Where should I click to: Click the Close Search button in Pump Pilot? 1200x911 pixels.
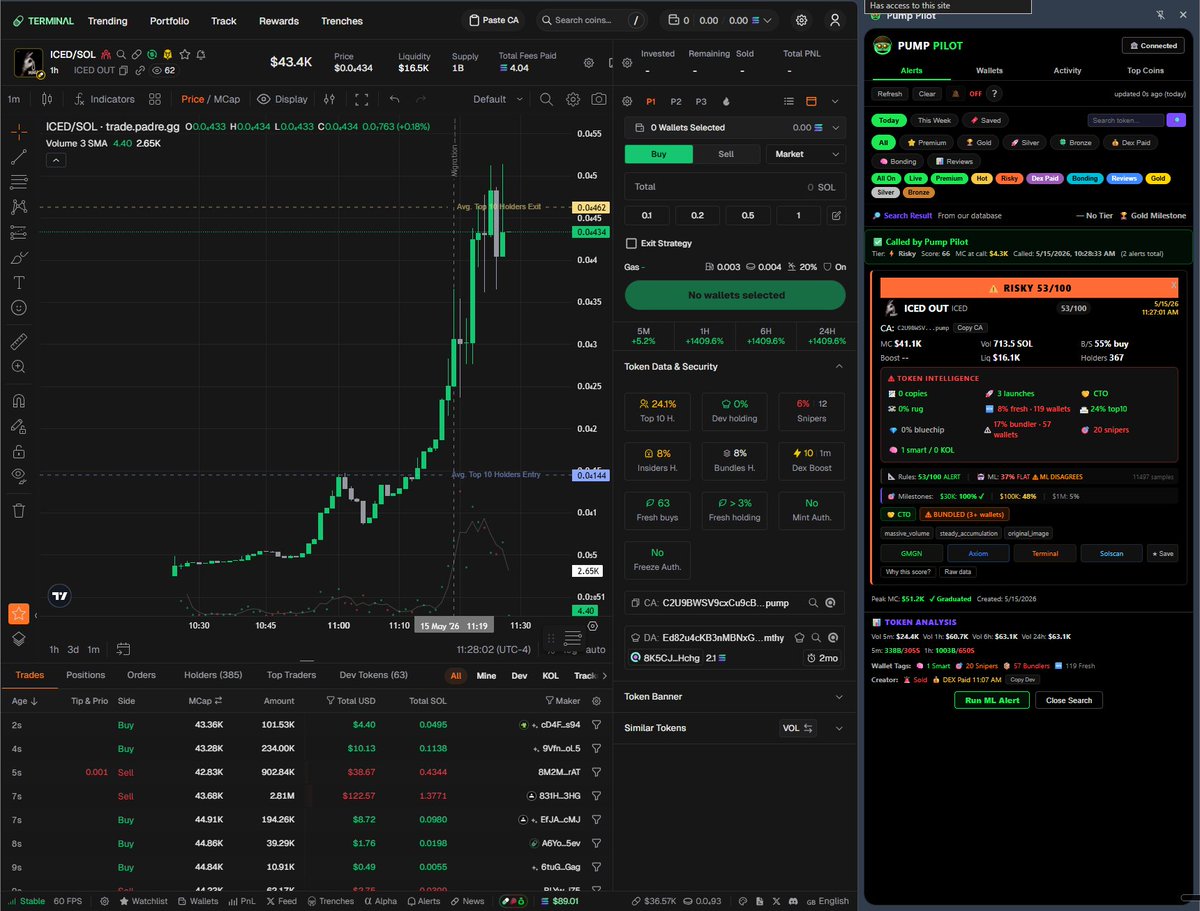[x=1069, y=700]
